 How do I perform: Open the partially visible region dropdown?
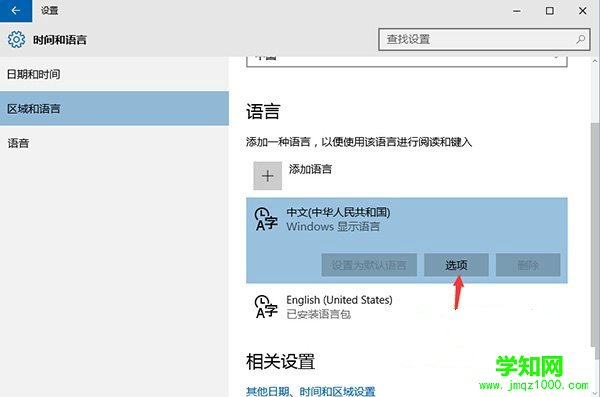[x=407, y=61]
